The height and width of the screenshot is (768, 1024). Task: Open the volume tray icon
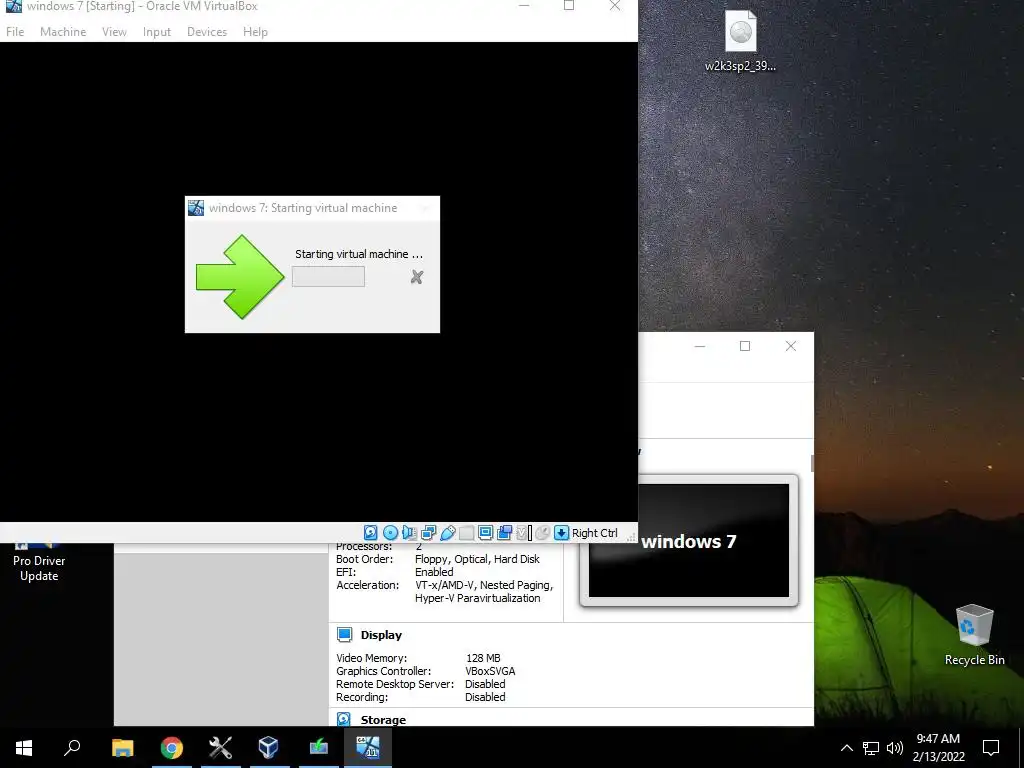[895, 748]
